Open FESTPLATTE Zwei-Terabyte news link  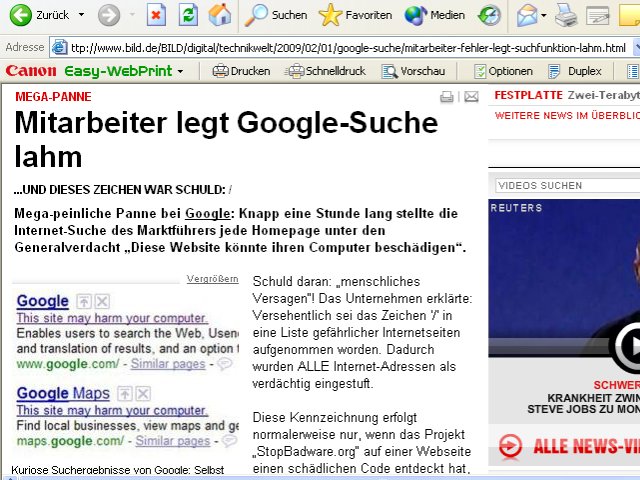[567, 96]
